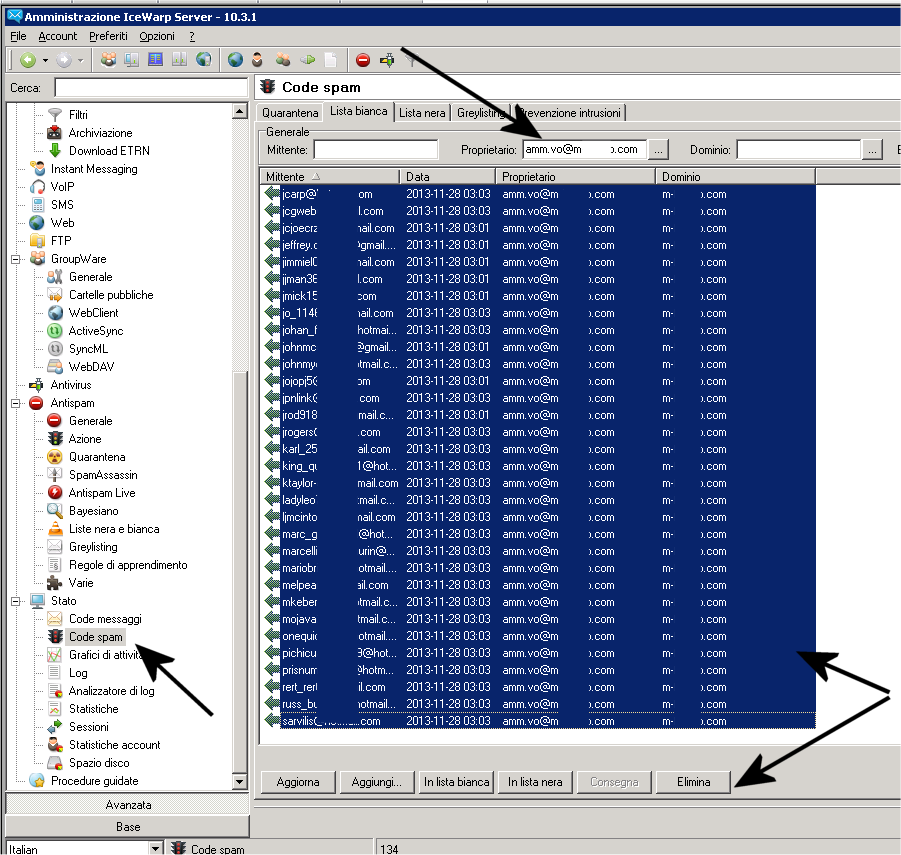The height and width of the screenshot is (855, 901).
Task: Switch to the Quarantena tab
Action: [x=290, y=113]
